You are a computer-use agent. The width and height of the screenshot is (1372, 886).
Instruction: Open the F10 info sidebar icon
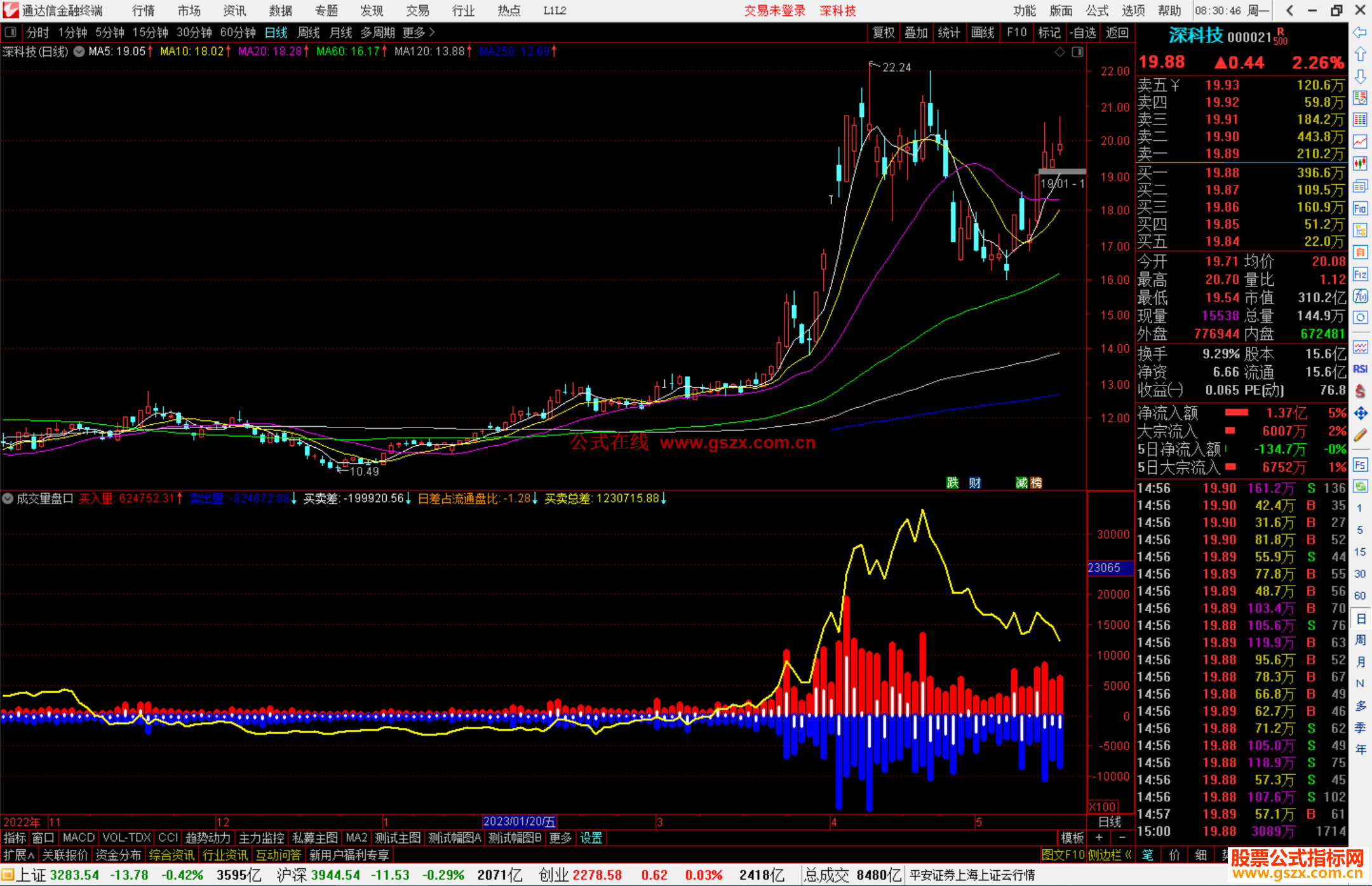1360,208
